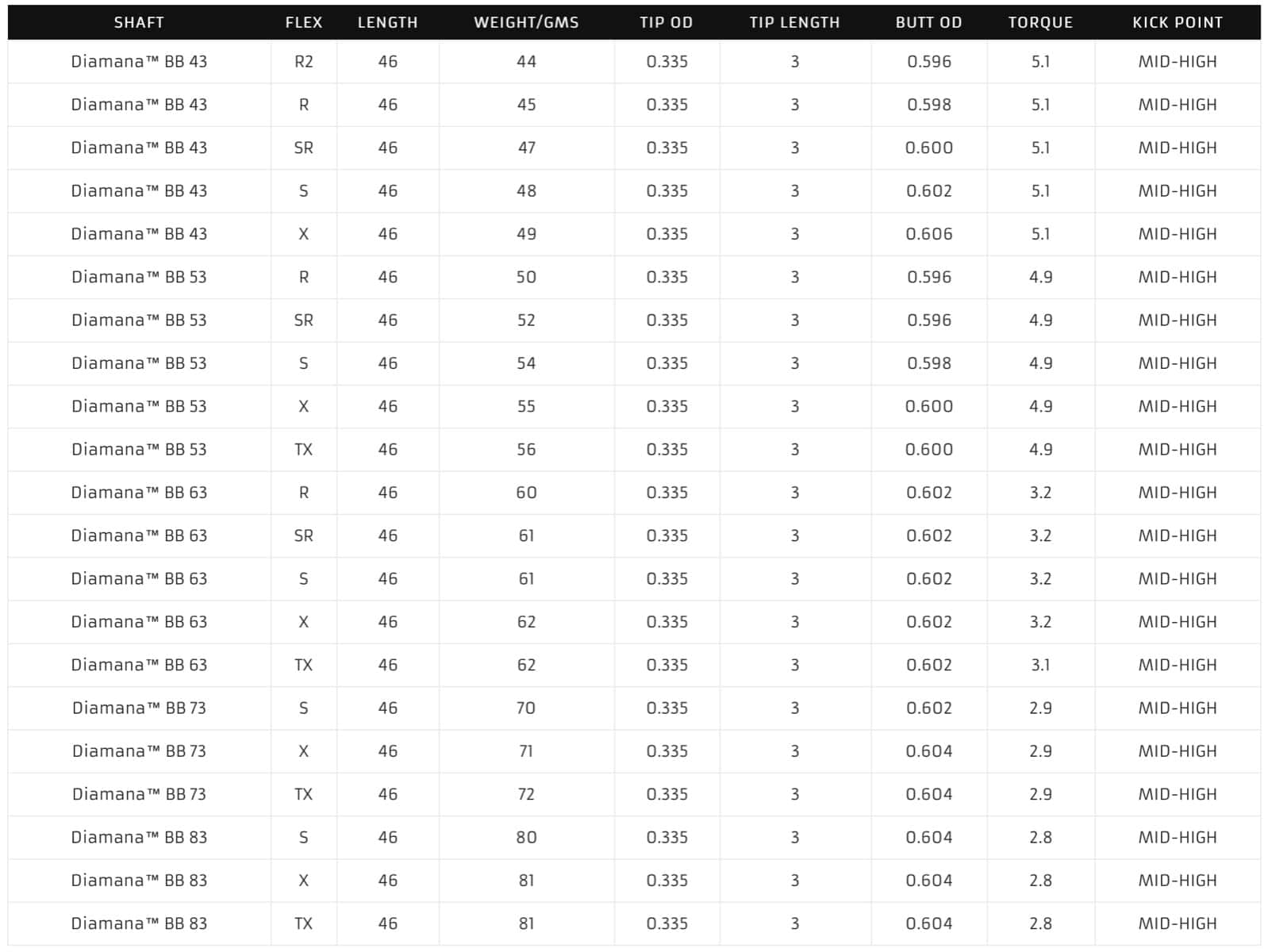Click the TIP OD column header
Screen dimensions: 1264x952
[x=667, y=22]
